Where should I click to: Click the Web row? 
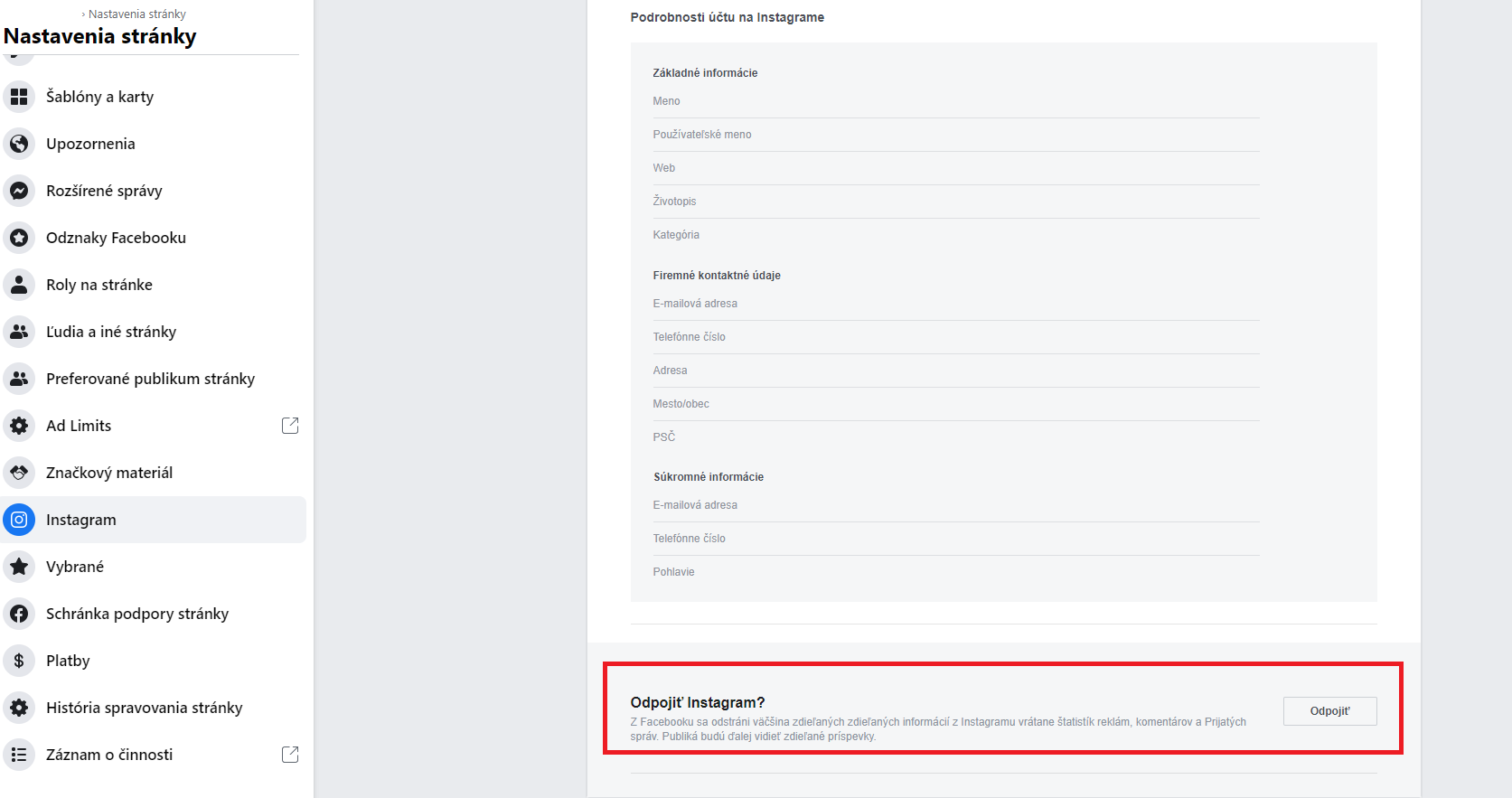click(x=956, y=168)
